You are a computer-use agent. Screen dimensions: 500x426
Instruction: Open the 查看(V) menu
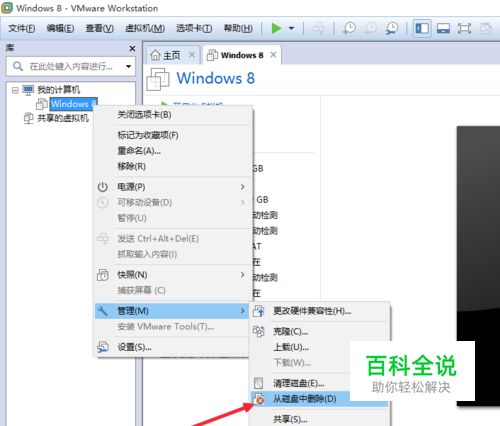[99, 28]
